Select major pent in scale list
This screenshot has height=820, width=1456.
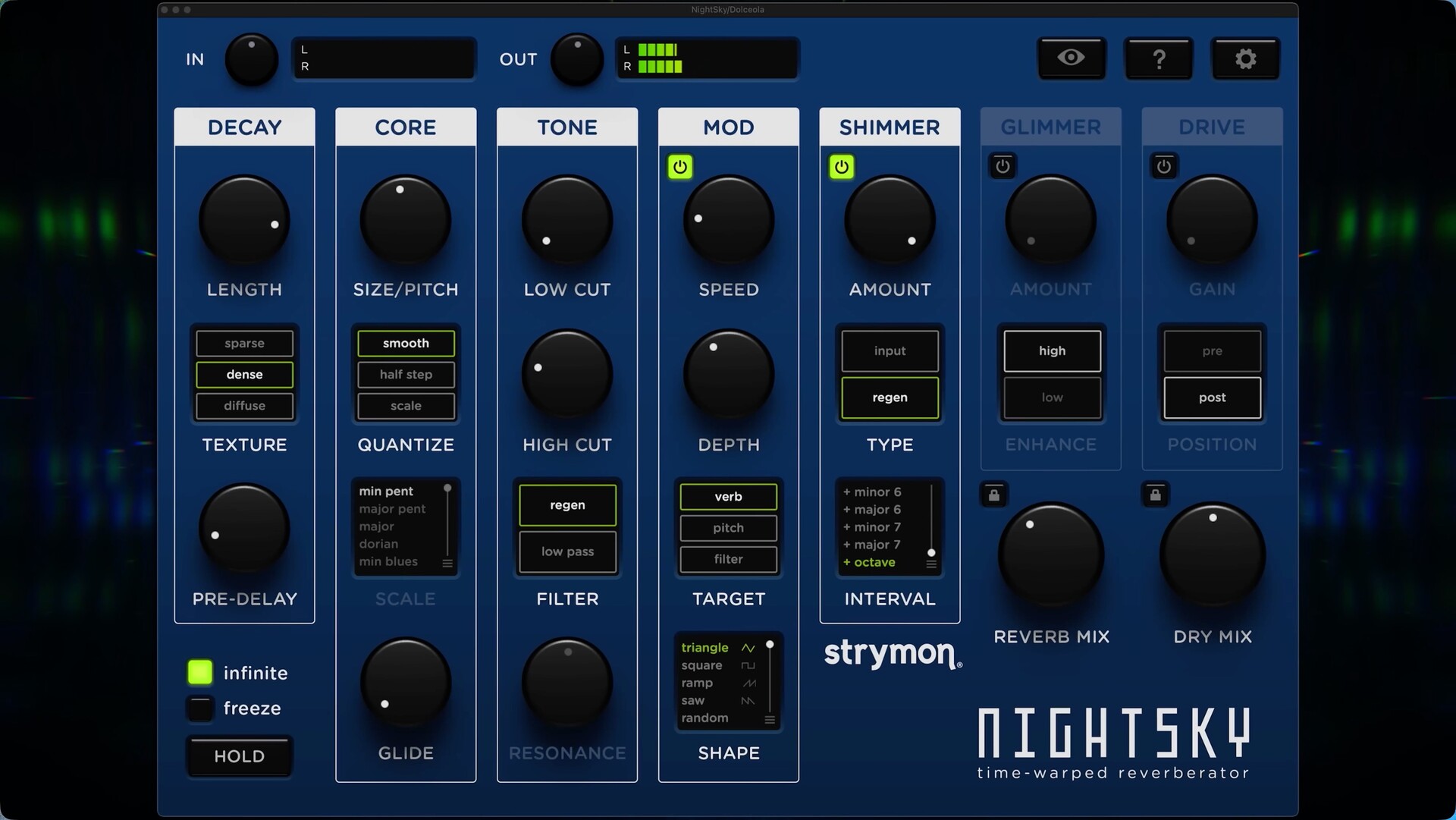(x=392, y=509)
